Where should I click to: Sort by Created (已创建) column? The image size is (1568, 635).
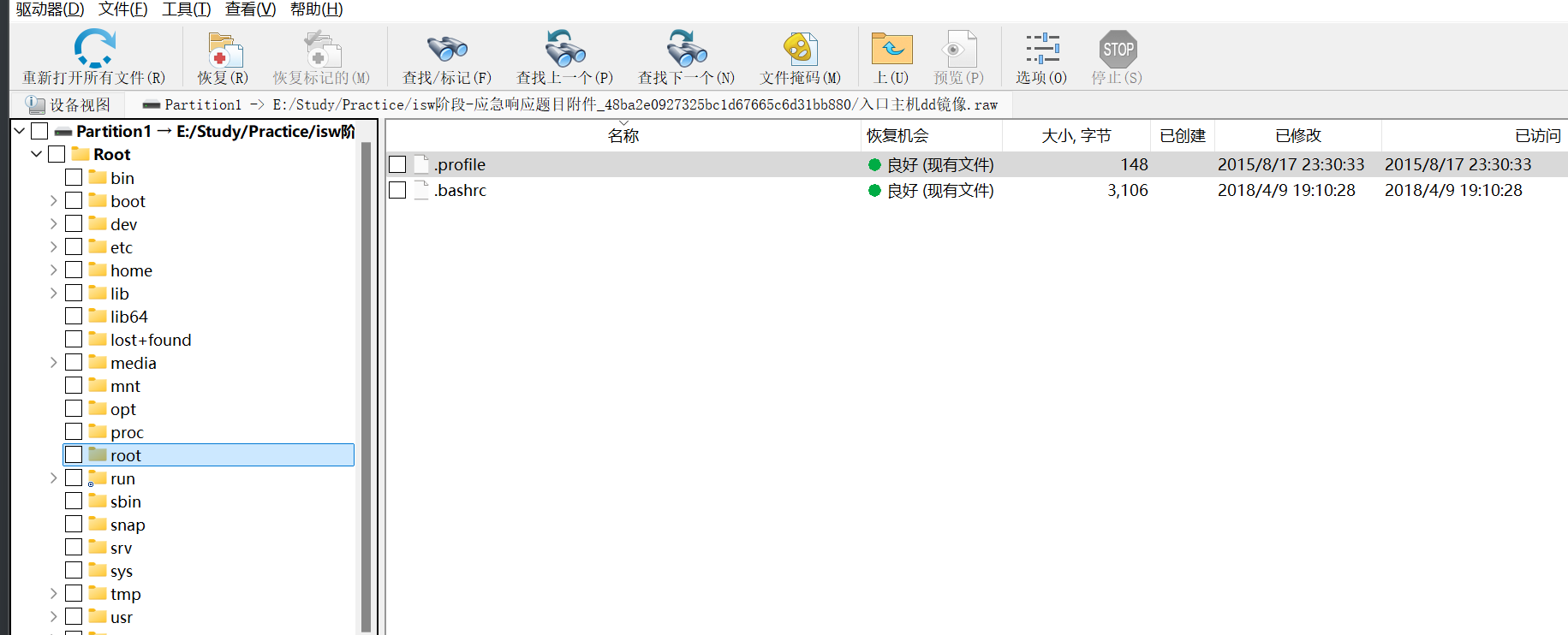1182,135
